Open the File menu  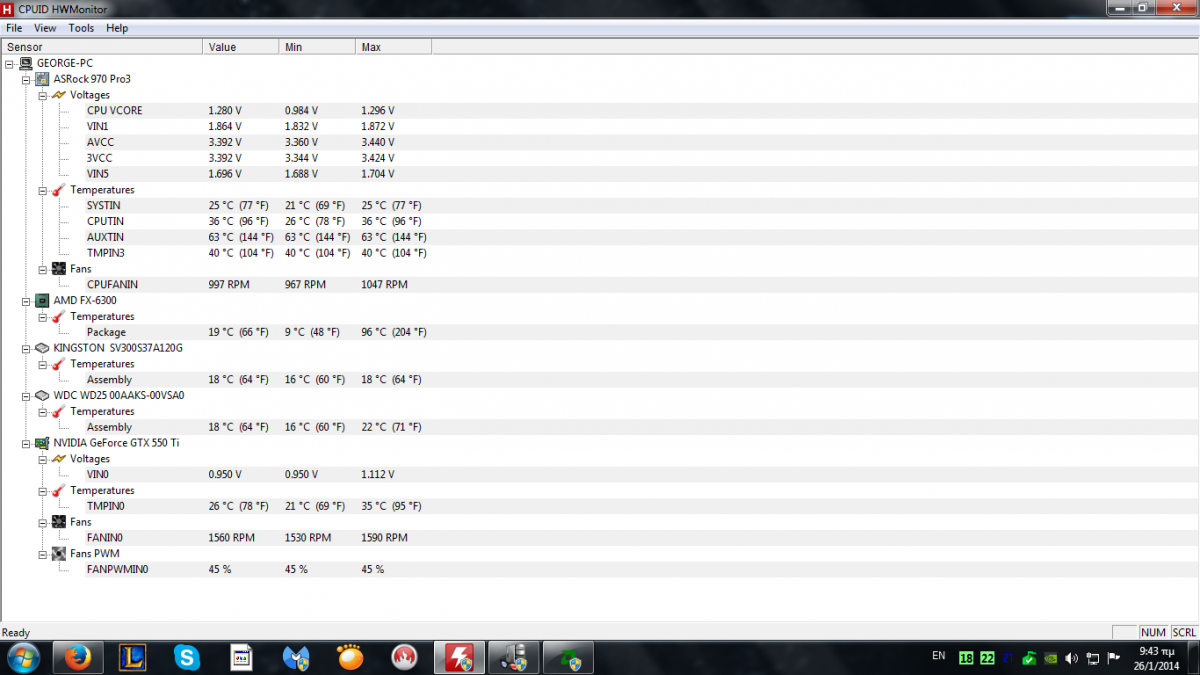pyautogui.click(x=14, y=28)
